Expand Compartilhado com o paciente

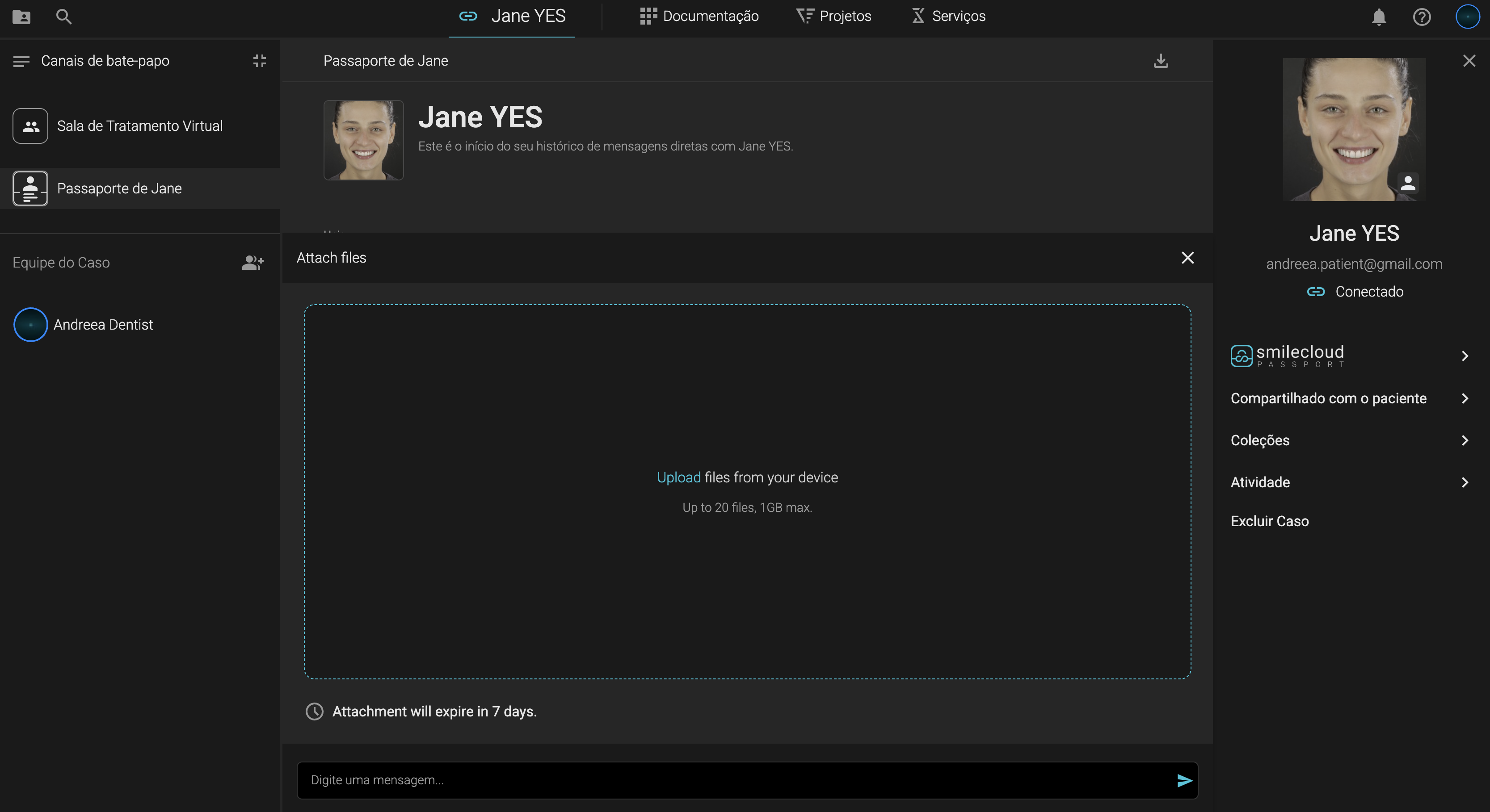[1465, 398]
